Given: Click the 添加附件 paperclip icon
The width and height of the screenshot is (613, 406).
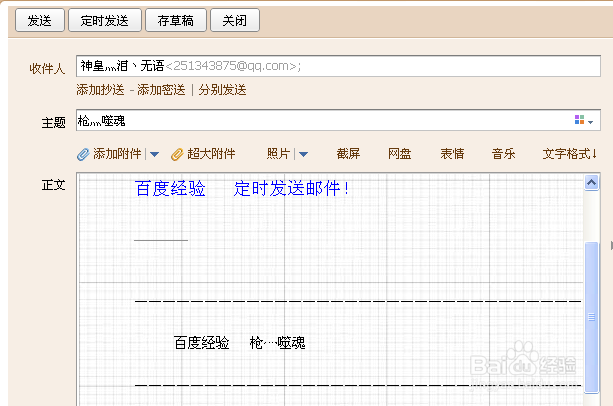Looking at the screenshot, I should pyautogui.click(x=83, y=154).
